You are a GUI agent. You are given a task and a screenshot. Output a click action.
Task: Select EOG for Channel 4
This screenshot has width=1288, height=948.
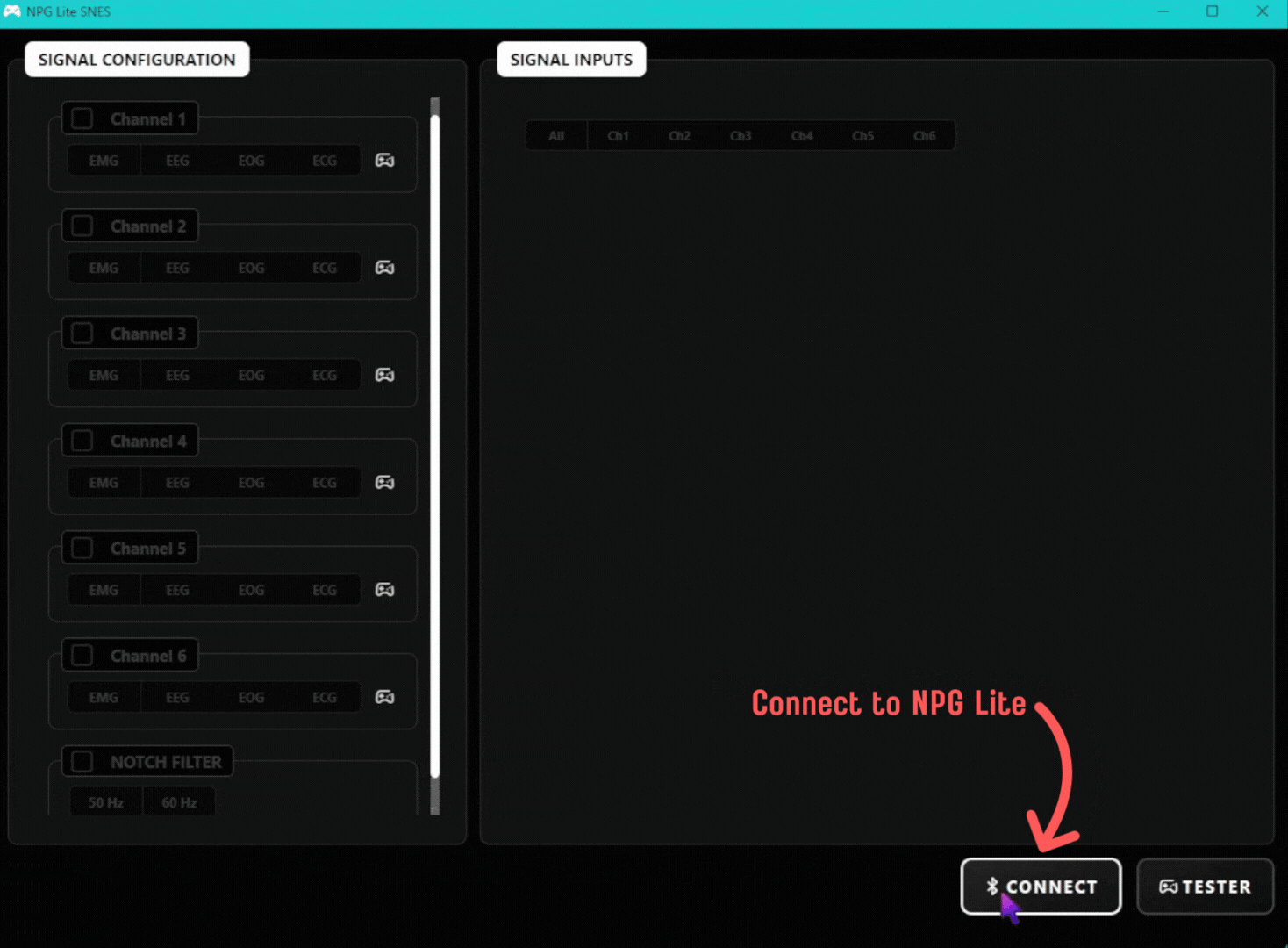(251, 483)
